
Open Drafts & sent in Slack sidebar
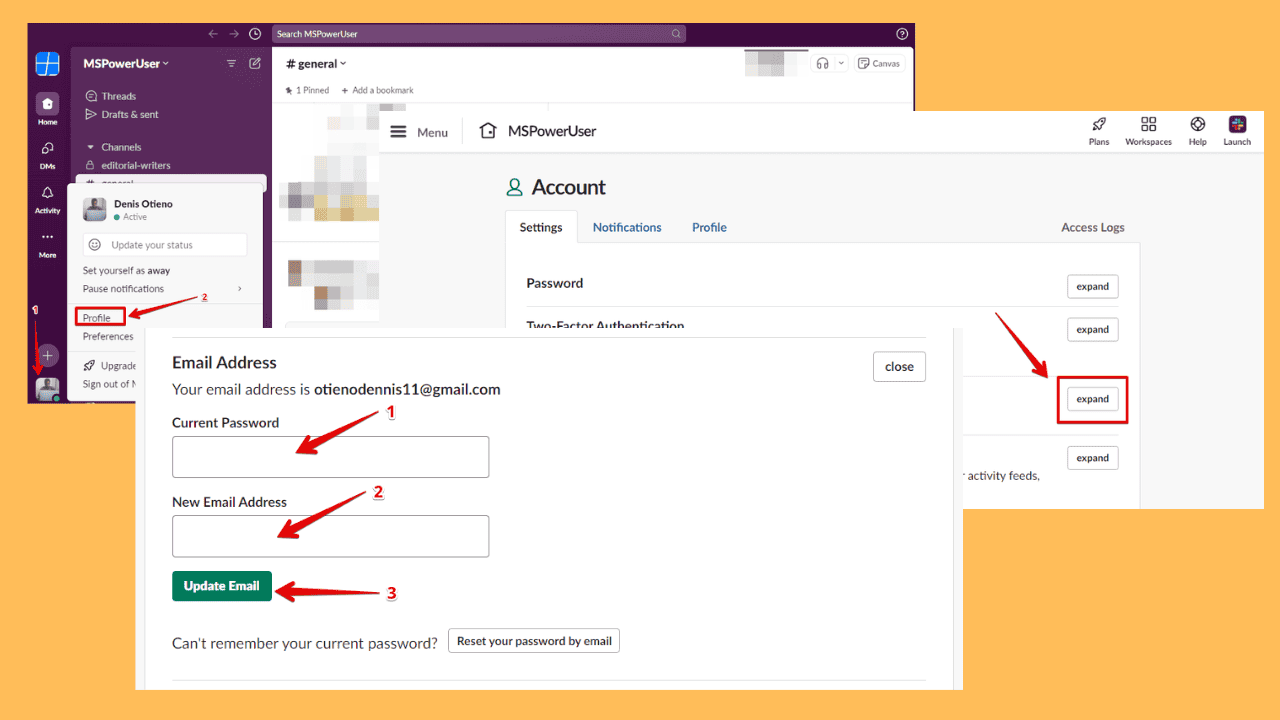[122, 114]
